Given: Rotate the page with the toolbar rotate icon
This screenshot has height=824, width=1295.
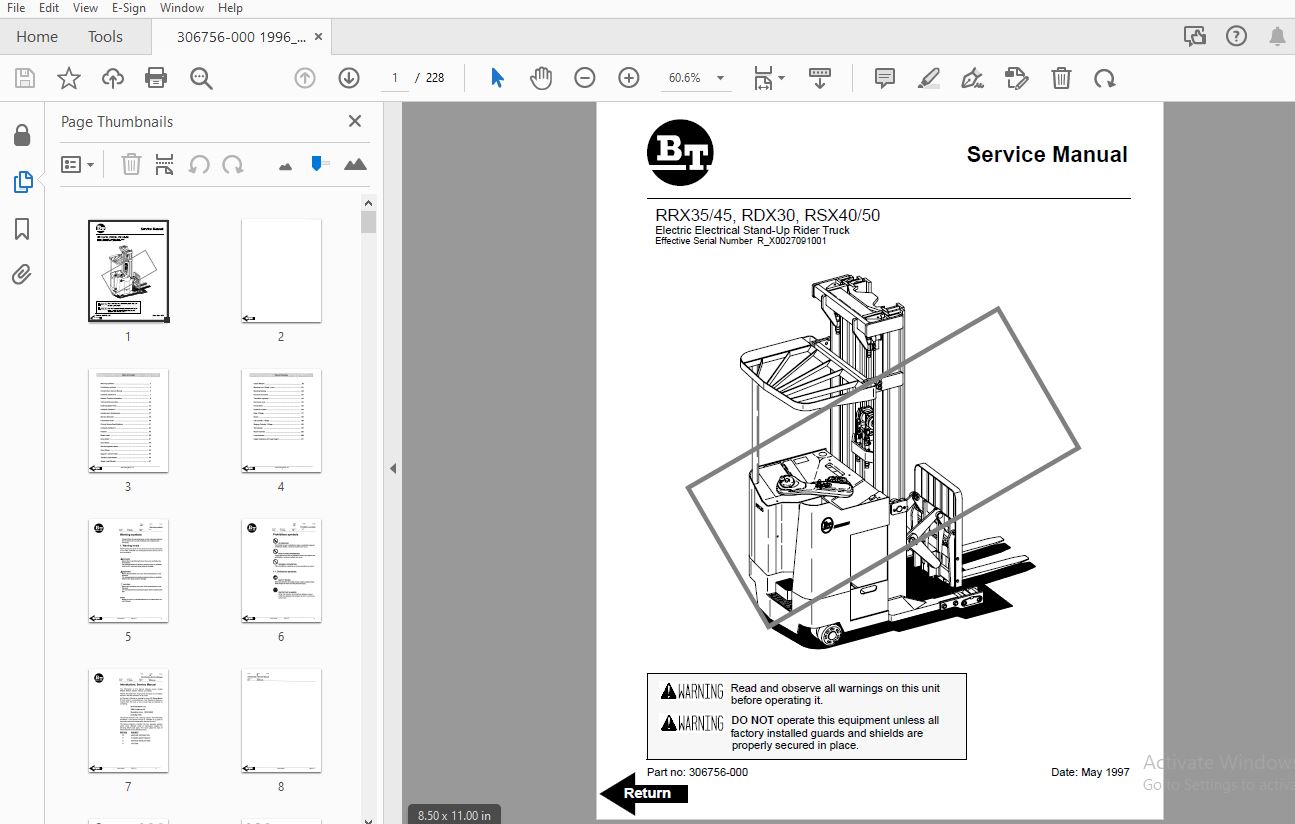Looking at the screenshot, I should [x=1104, y=78].
